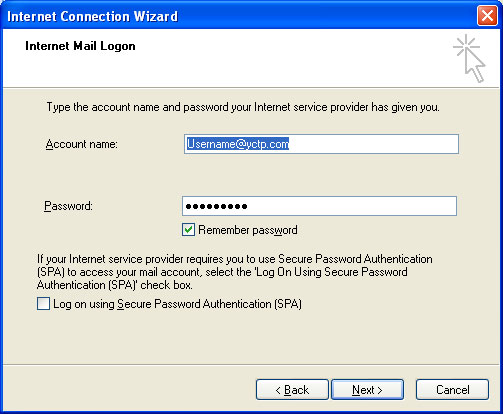The height and width of the screenshot is (414, 503).
Task: Click the 'Account name:' label
Action: (x=82, y=144)
